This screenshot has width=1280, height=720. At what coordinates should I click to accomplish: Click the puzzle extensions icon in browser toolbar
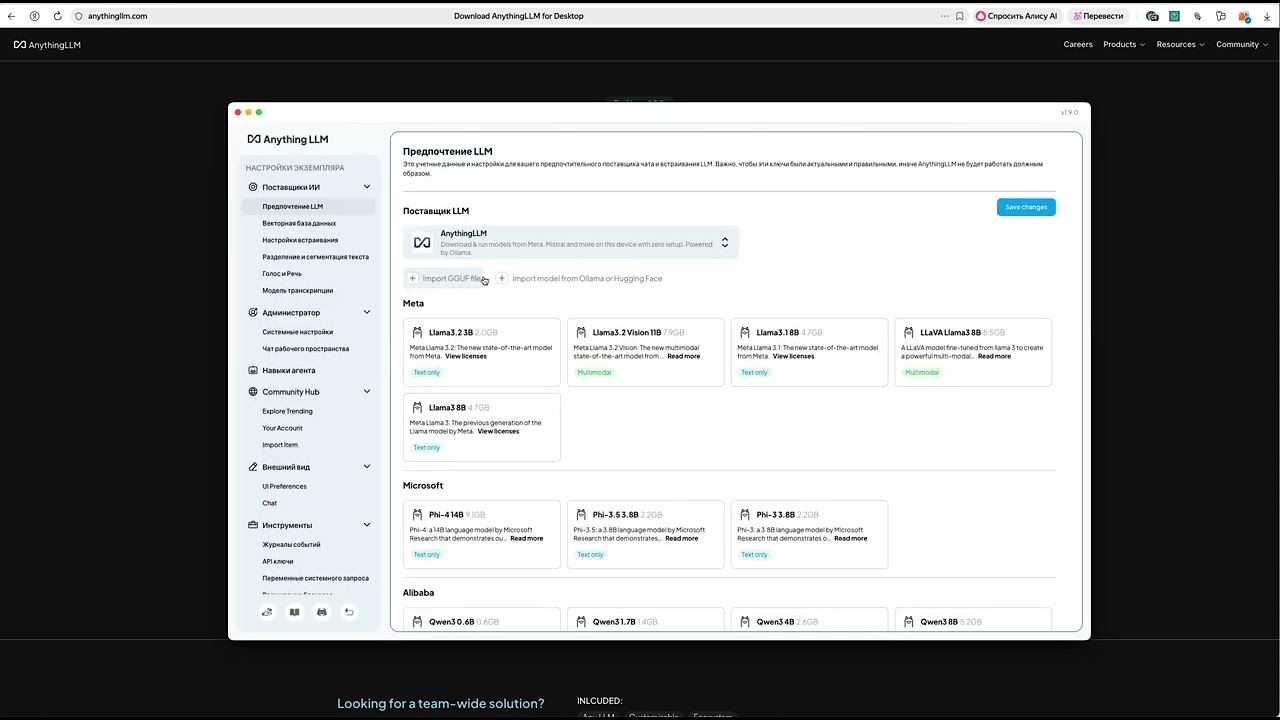coord(1221,16)
